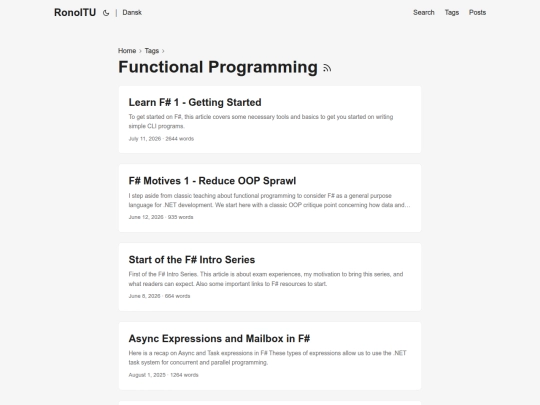Viewport: 540px width, 405px height.
Task: Open the Search page
Action: point(424,12)
